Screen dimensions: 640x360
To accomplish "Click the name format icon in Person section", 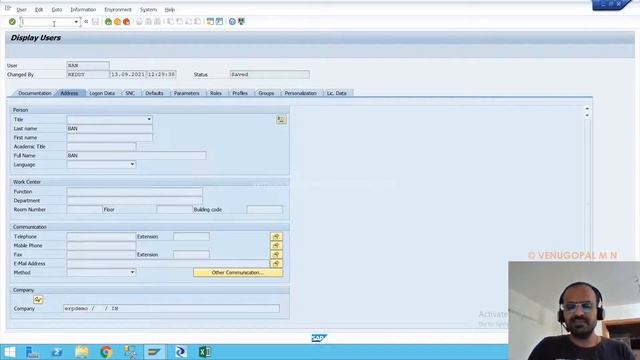I will (x=281, y=120).
